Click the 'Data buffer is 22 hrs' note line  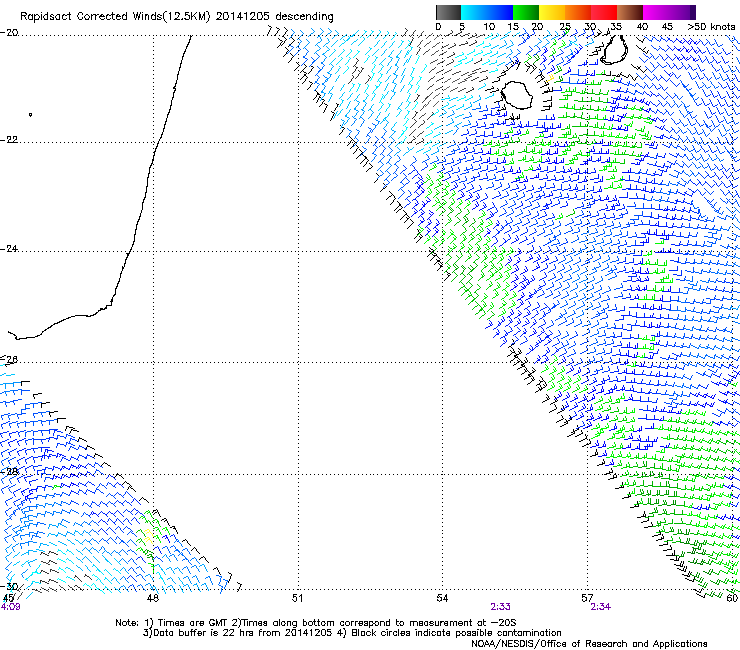click(352, 633)
